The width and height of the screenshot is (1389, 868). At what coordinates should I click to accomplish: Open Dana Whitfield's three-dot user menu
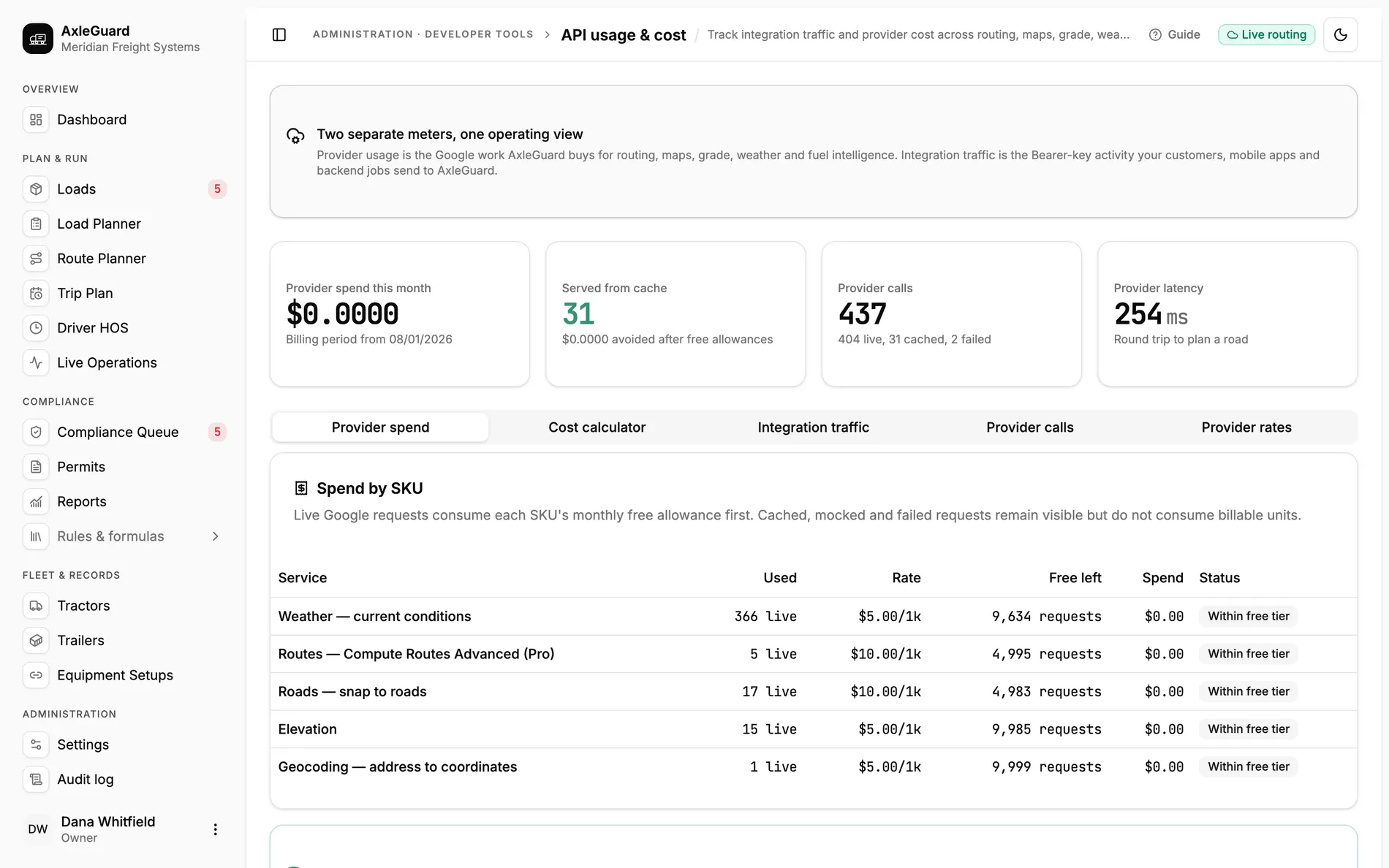215,829
